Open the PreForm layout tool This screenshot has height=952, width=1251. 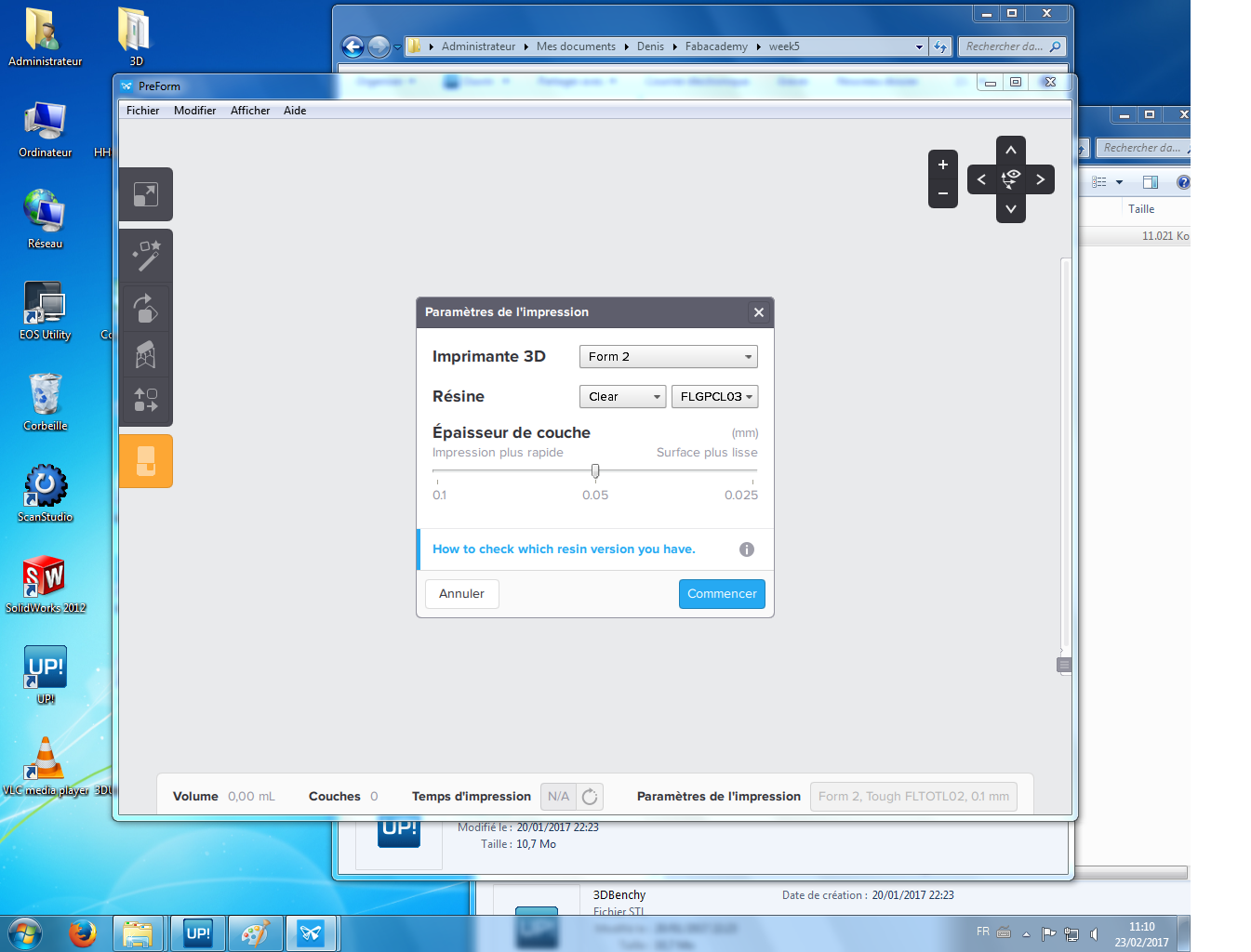click(146, 401)
